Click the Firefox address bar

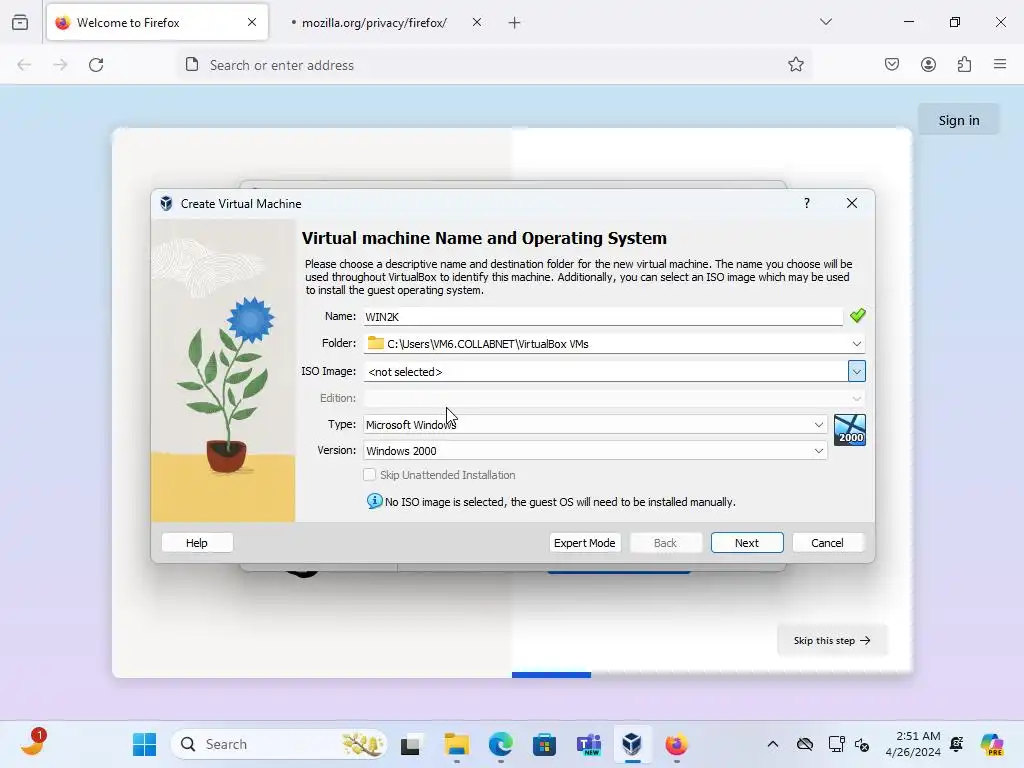[496, 65]
